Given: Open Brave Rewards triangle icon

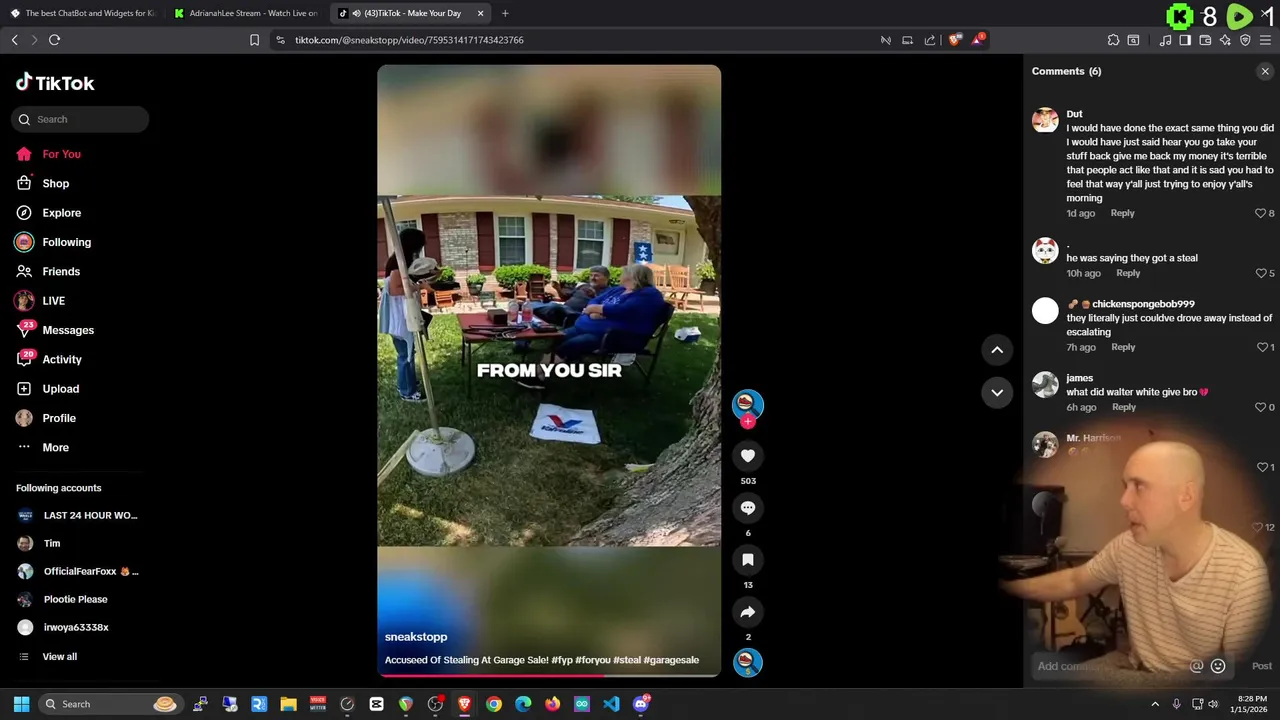Looking at the screenshot, I should [x=979, y=40].
